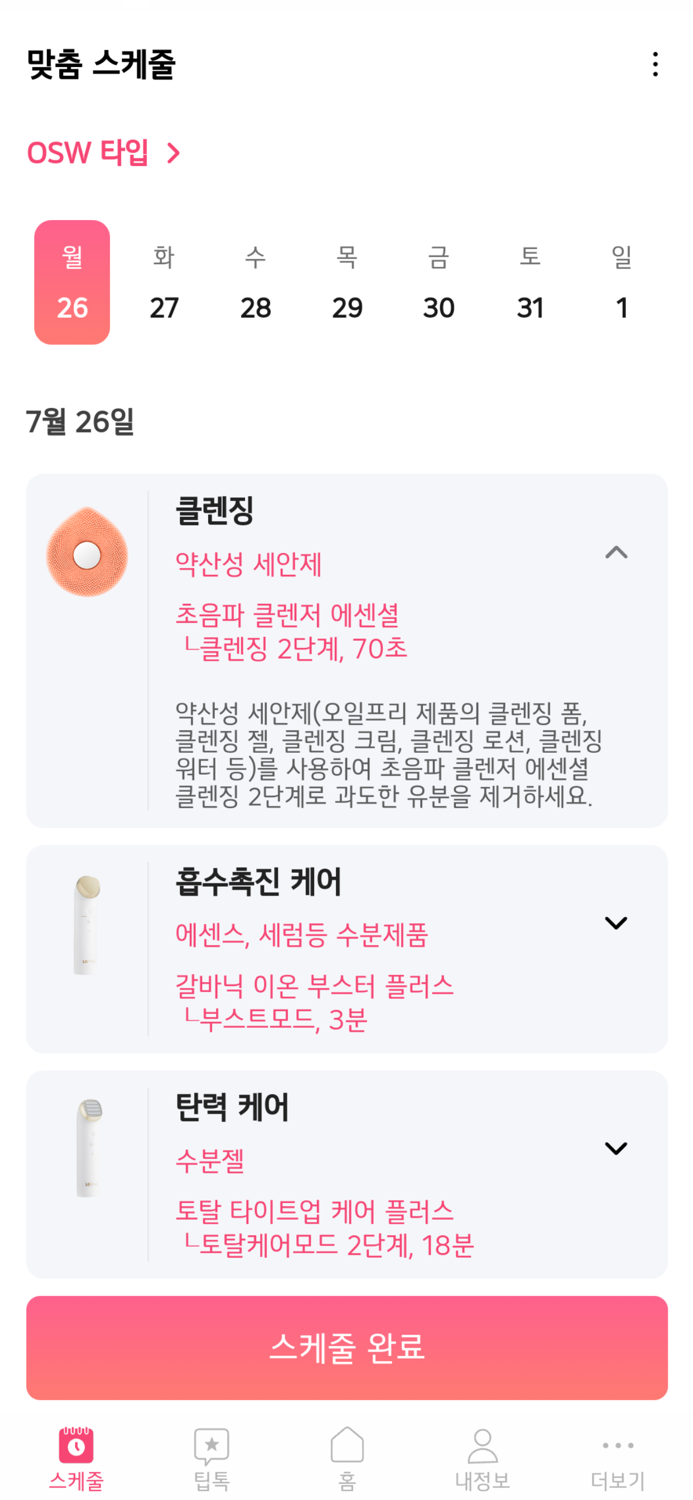Select Tuesday 27 in the date selector
This screenshot has width=693, height=1500.
tap(164, 282)
